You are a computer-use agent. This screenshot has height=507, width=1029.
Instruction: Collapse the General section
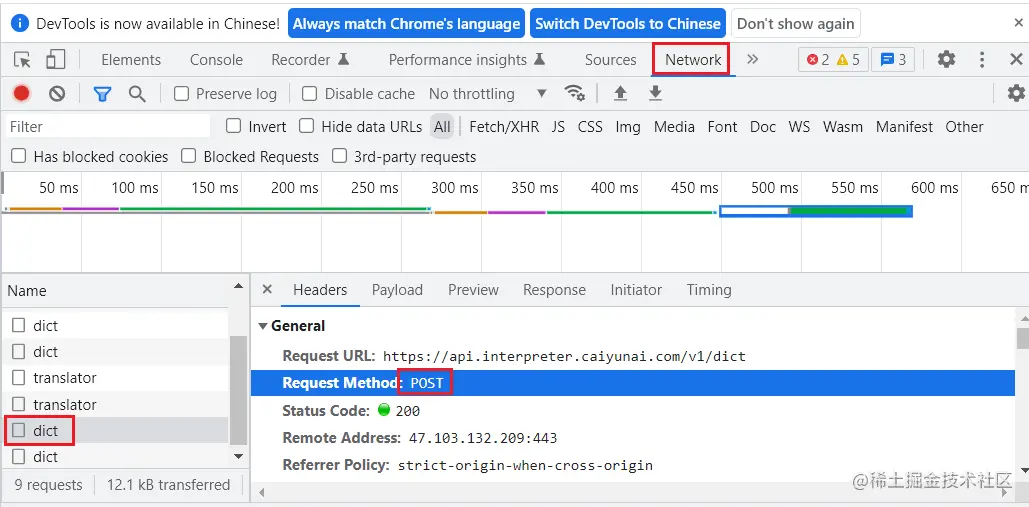263,326
